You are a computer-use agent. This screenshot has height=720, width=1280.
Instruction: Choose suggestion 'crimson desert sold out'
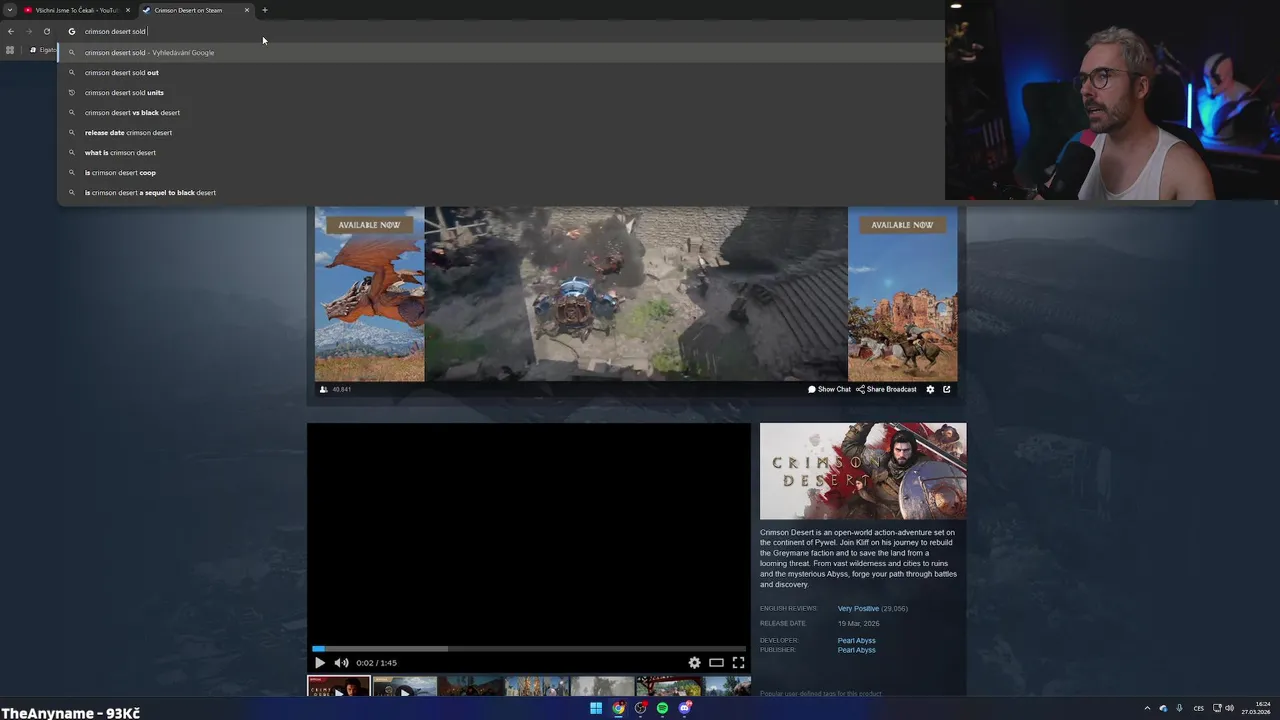(x=500, y=72)
